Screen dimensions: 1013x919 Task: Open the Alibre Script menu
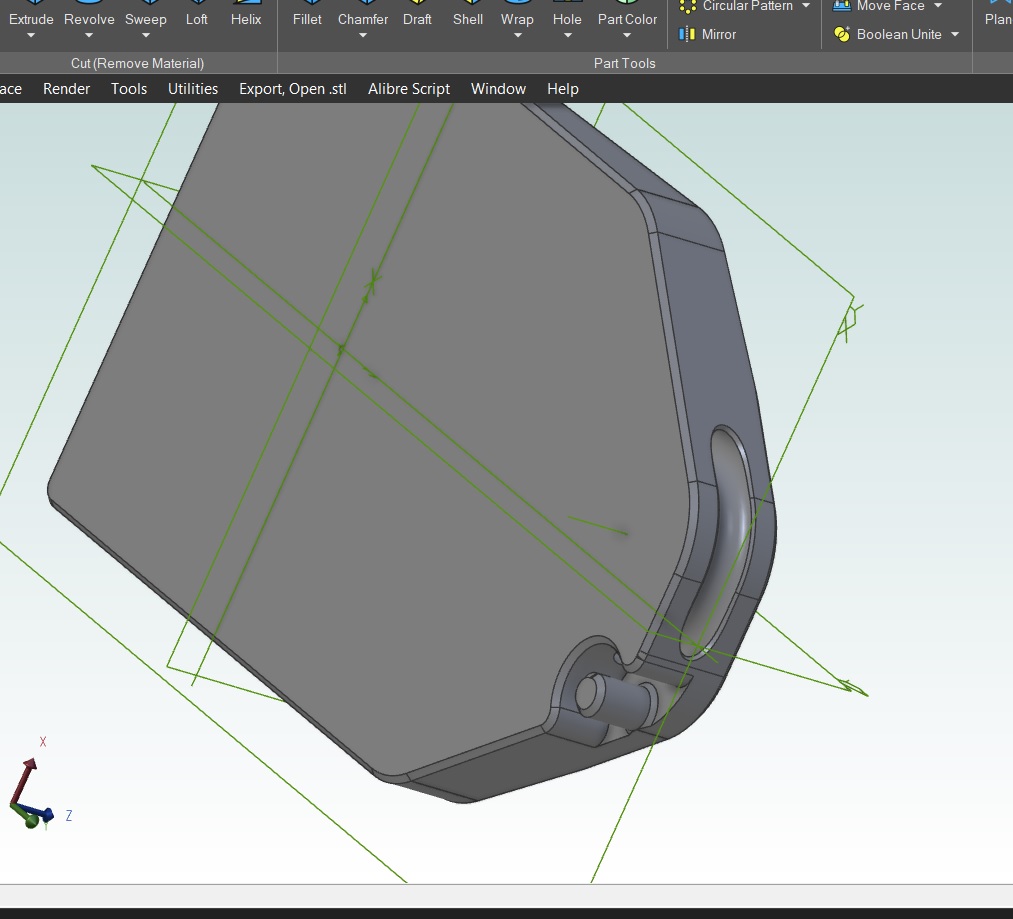click(x=409, y=89)
